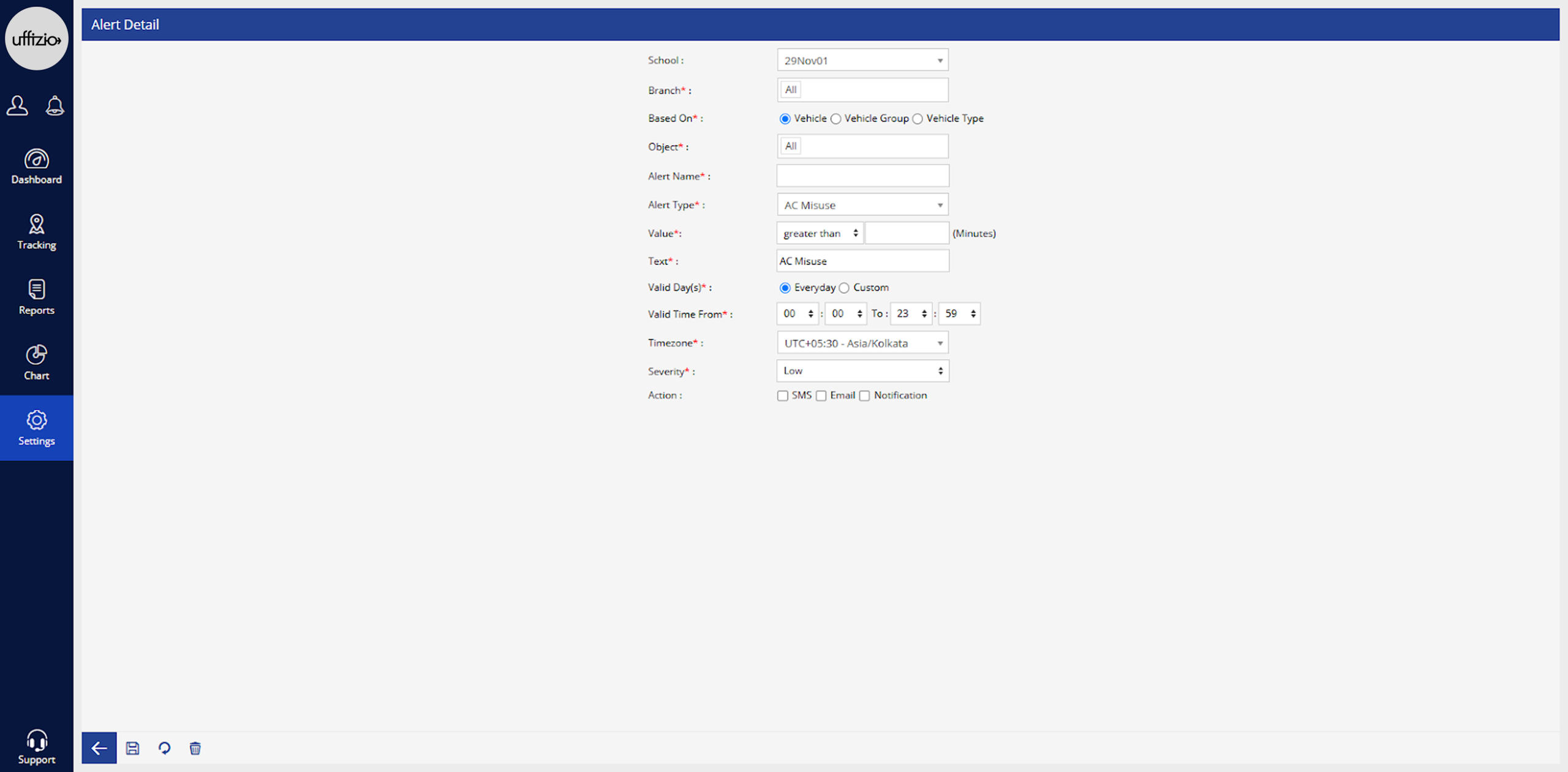Open Support headset icon
The width and height of the screenshot is (1568, 772).
(x=36, y=747)
